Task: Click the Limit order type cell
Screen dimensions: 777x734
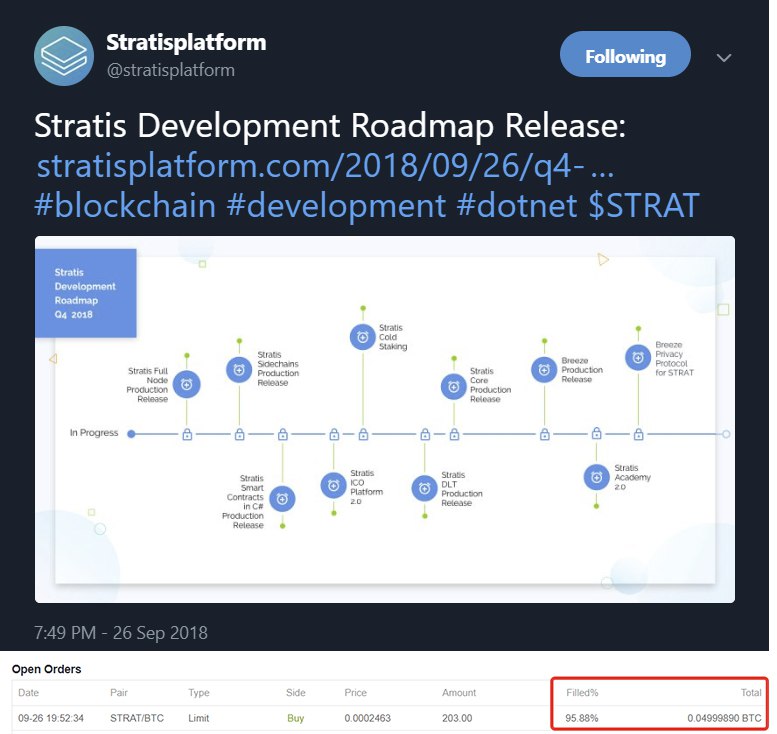Action: point(199,718)
